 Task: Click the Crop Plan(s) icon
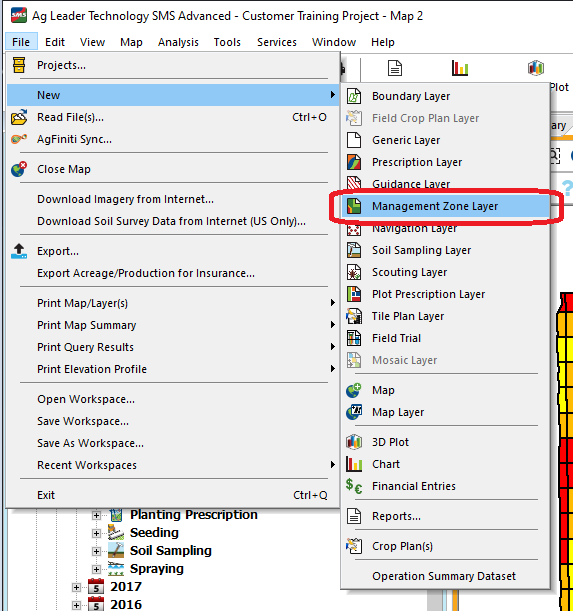click(x=354, y=546)
